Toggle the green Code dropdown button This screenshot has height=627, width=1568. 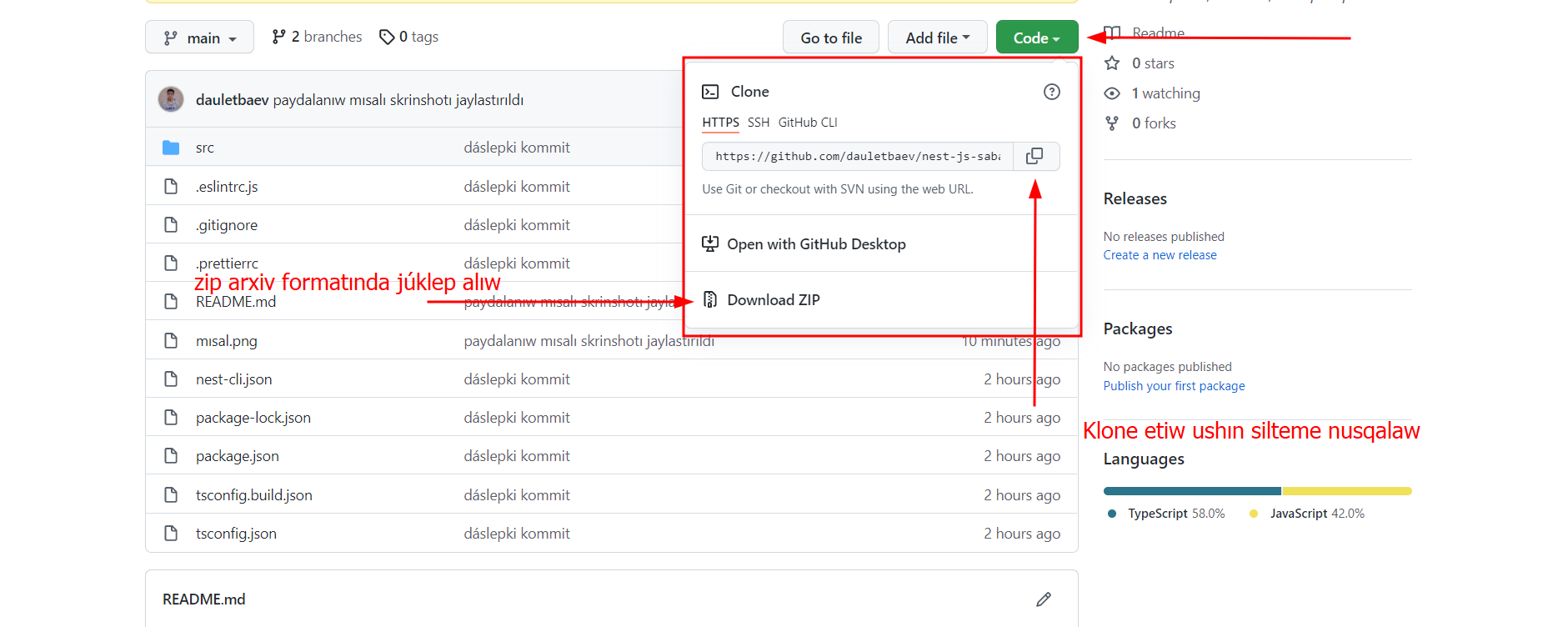pos(1036,38)
